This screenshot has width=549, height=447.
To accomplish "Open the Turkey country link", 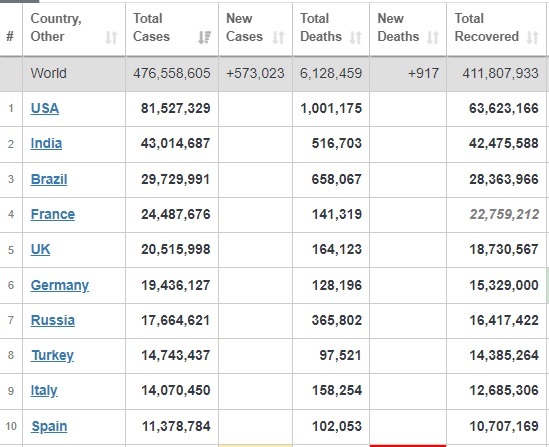I will tap(53, 355).
